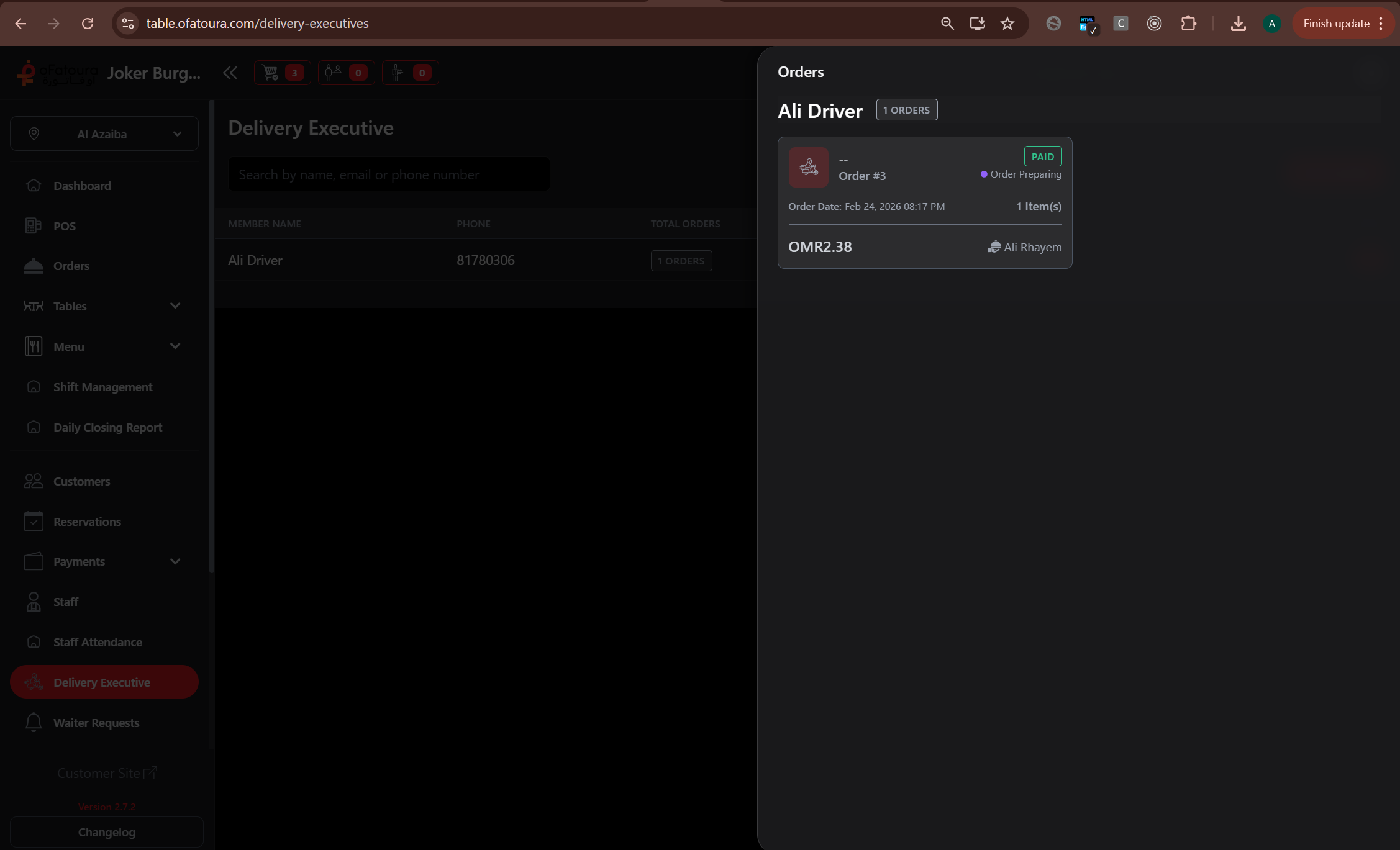Collapse sidebar with double chevron icon
This screenshot has width=1400, height=850.
[230, 73]
